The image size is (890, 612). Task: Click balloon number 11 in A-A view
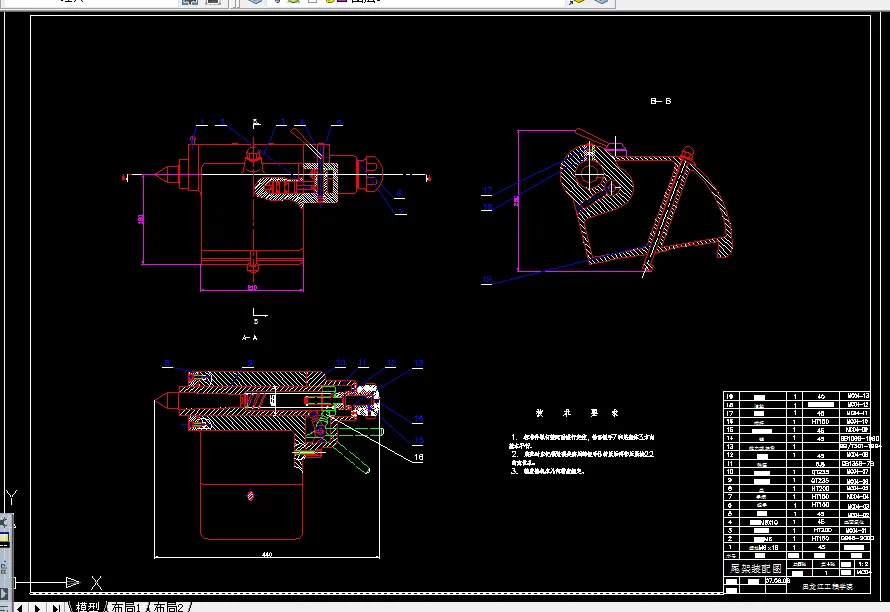click(x=363, y=363)
